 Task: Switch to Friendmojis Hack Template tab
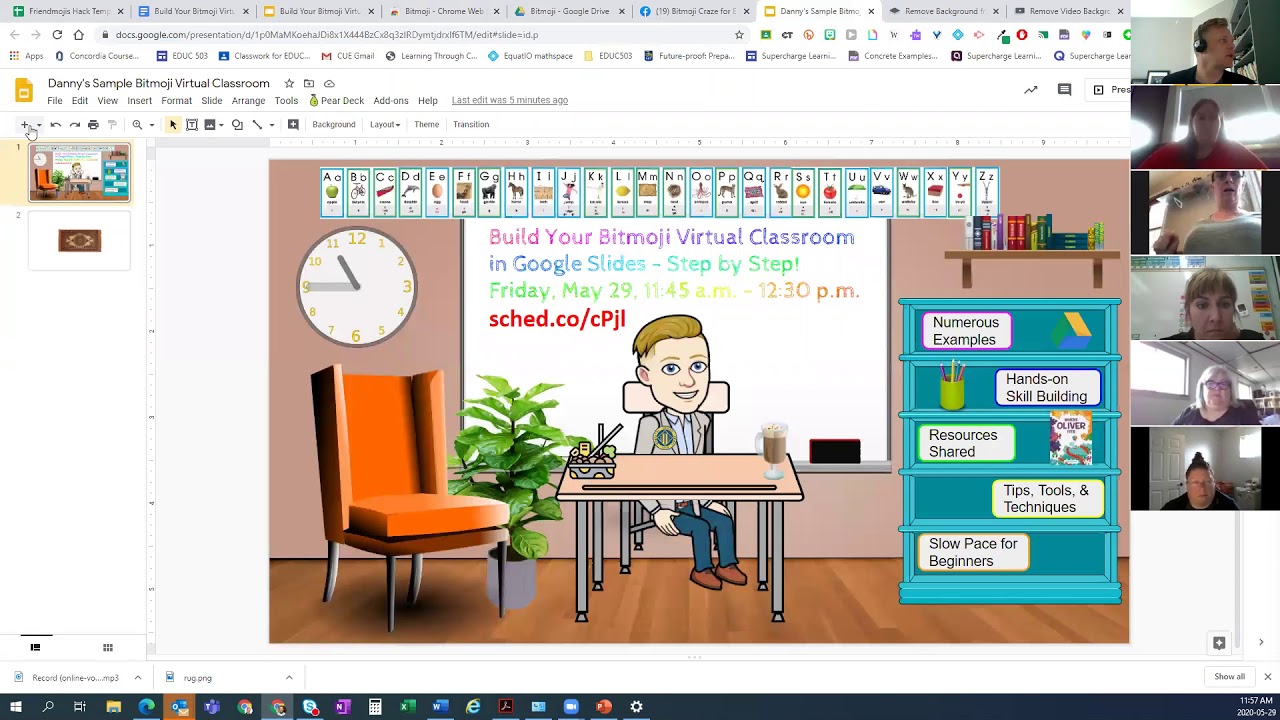[68, 11]
